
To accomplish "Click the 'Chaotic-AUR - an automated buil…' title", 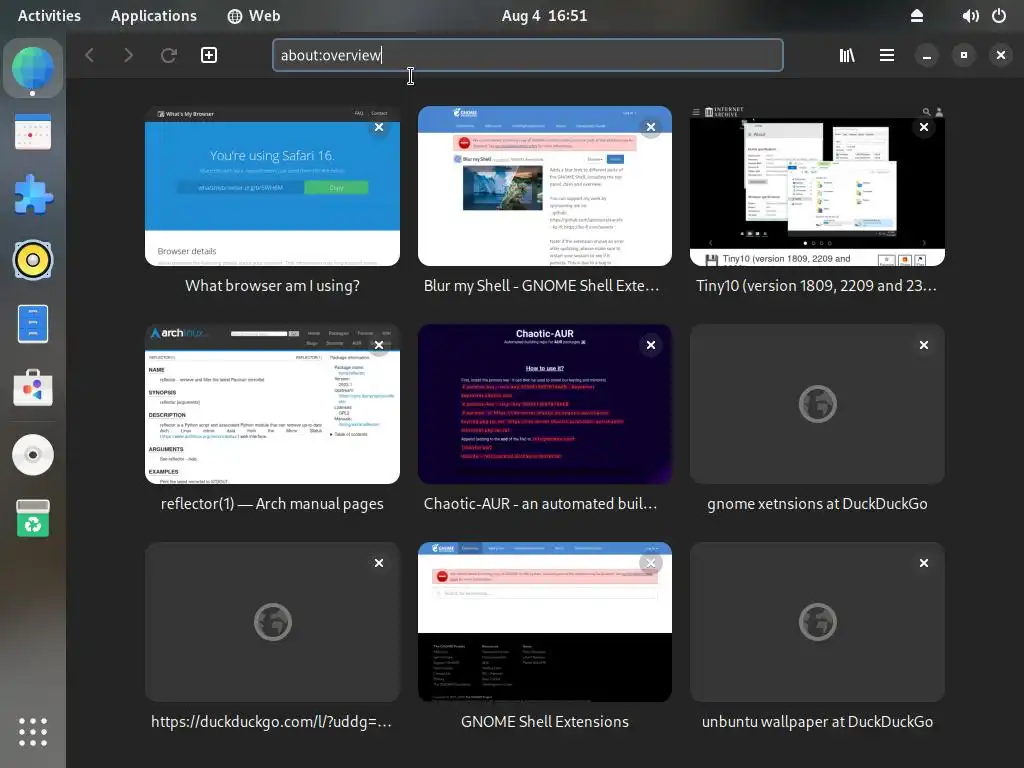I will [541, 504].
